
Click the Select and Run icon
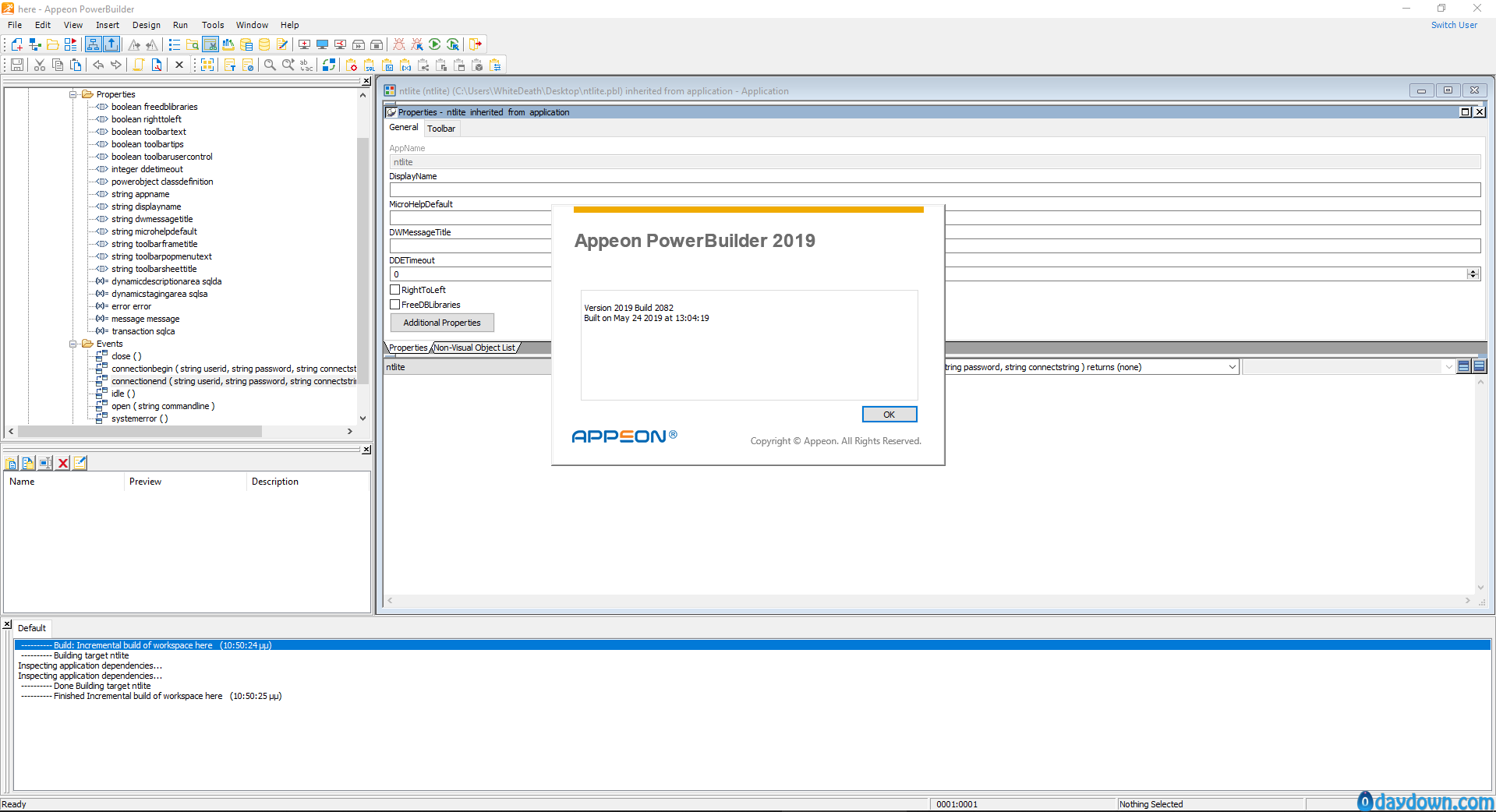pos(453,44)
